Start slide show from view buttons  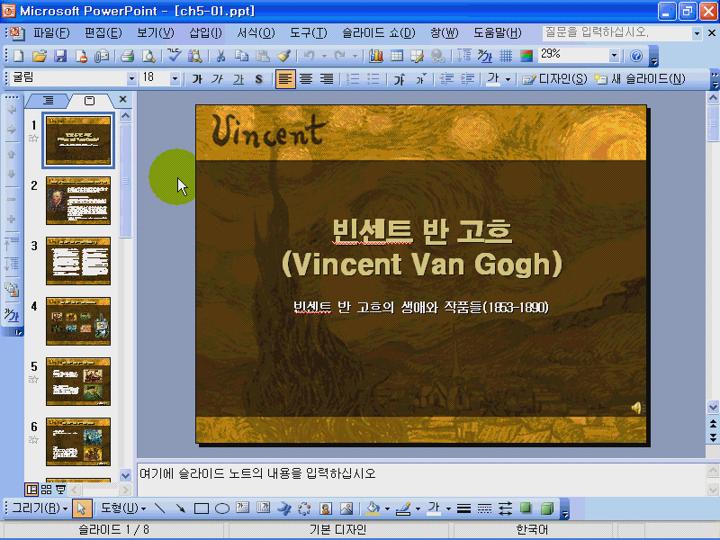click(x=61, y=489)
